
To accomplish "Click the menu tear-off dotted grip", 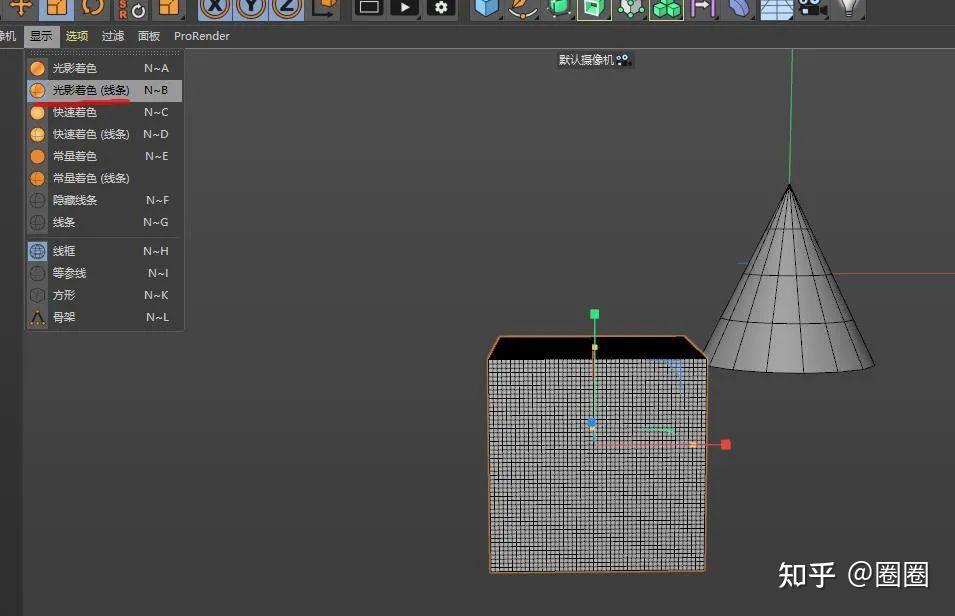I will coord(104,53).
